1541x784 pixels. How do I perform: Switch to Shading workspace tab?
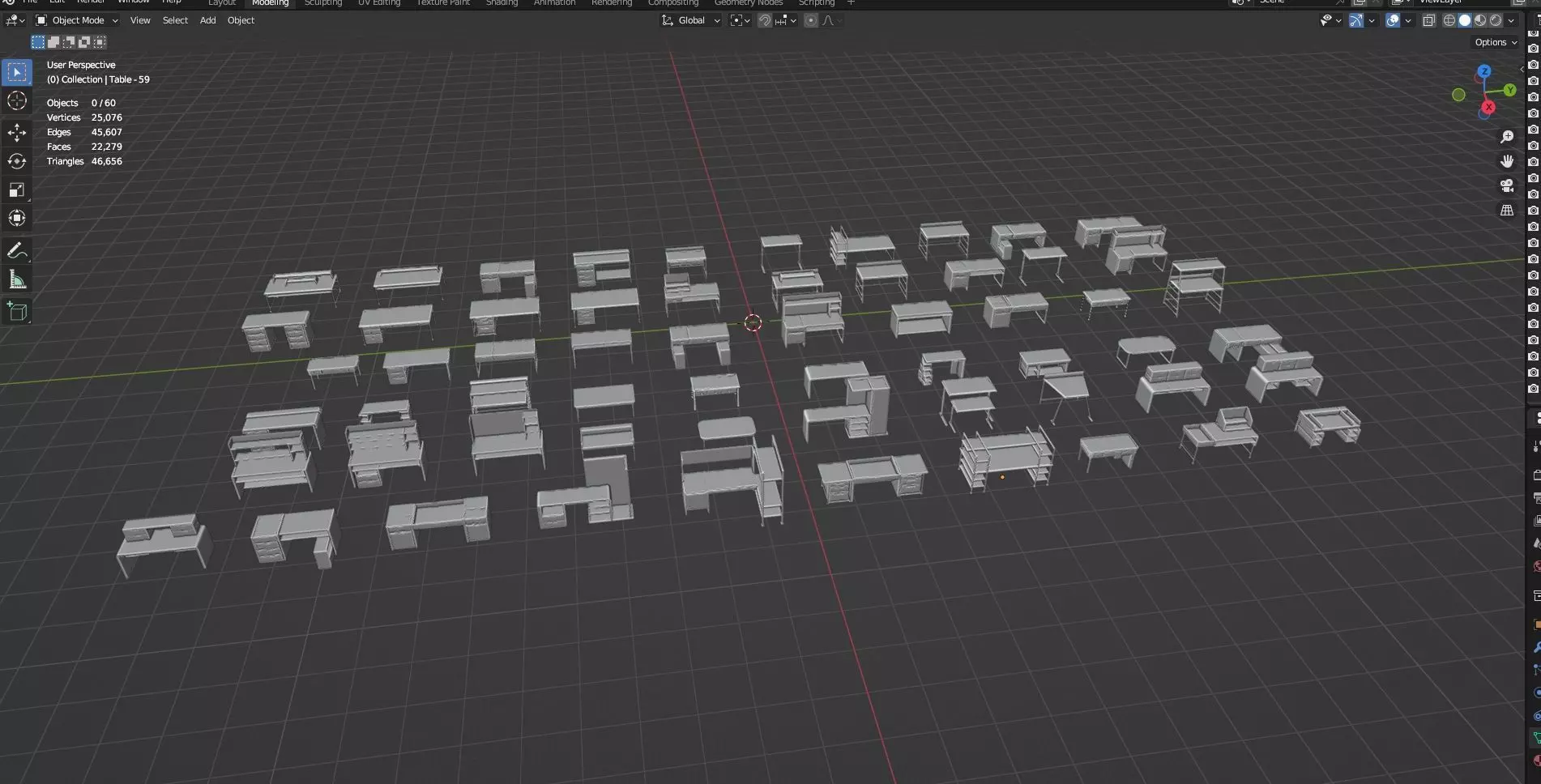coord(502,3)
